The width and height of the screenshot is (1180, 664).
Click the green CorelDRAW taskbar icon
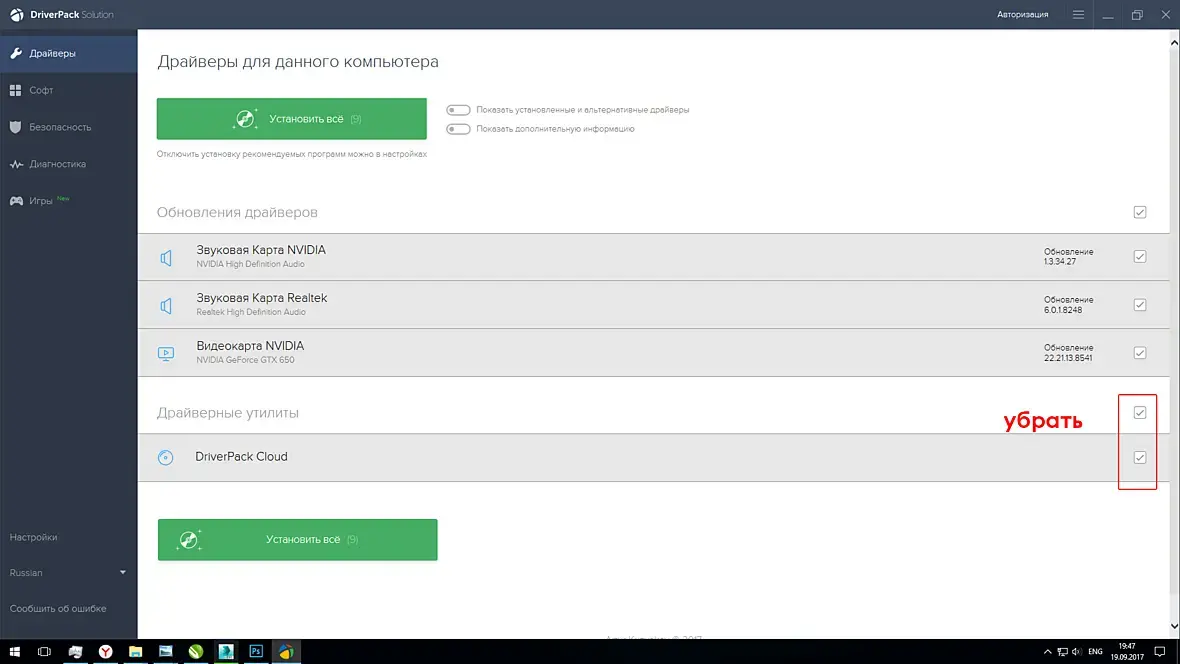(196, 652)
